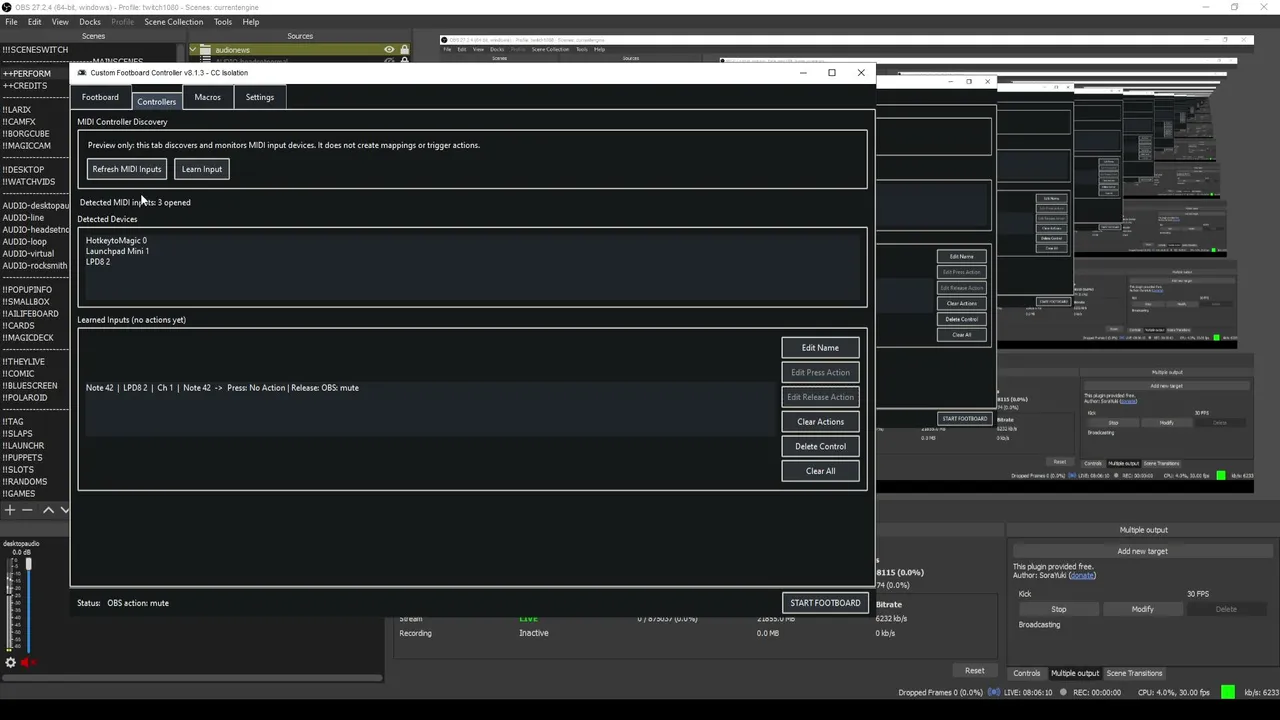Switch to Scene Transitions dock tab
1280x720 pixels.
(x=1134, y=673)
